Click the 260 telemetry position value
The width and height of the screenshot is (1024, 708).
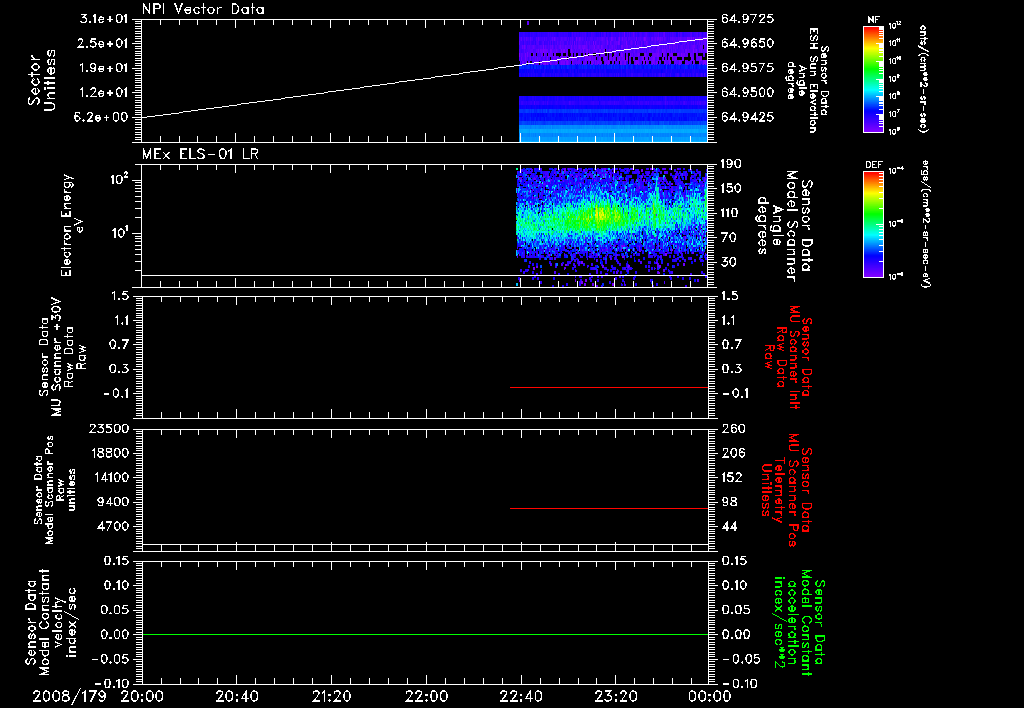(732, 429)
